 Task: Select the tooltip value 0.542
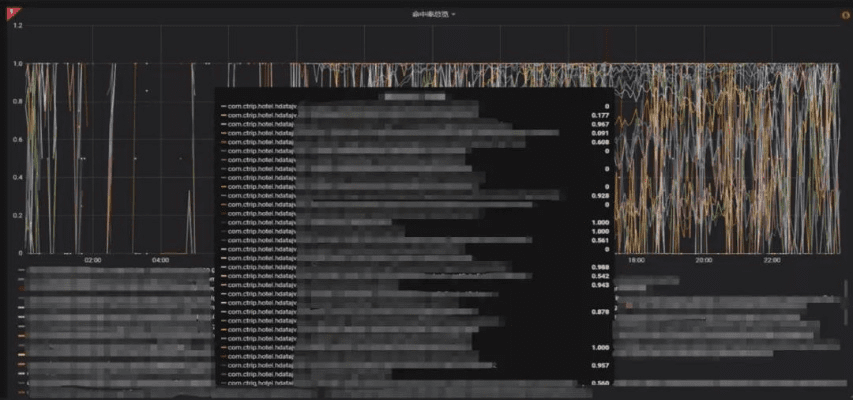600,276
